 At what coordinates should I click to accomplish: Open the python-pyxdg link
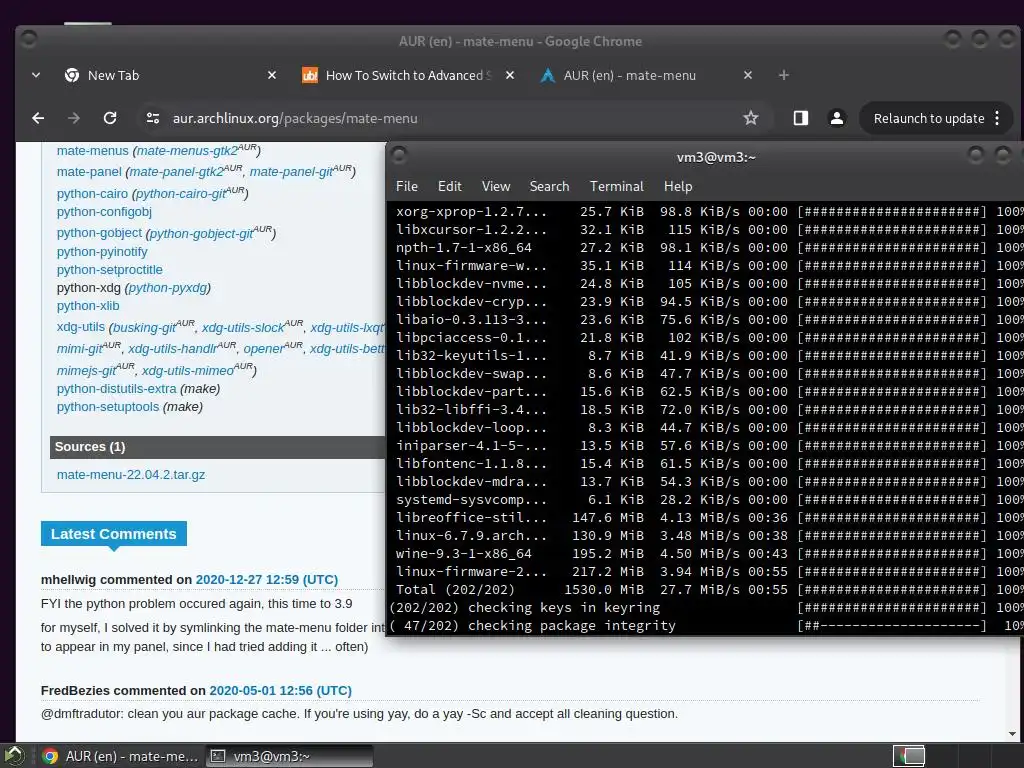168,288
